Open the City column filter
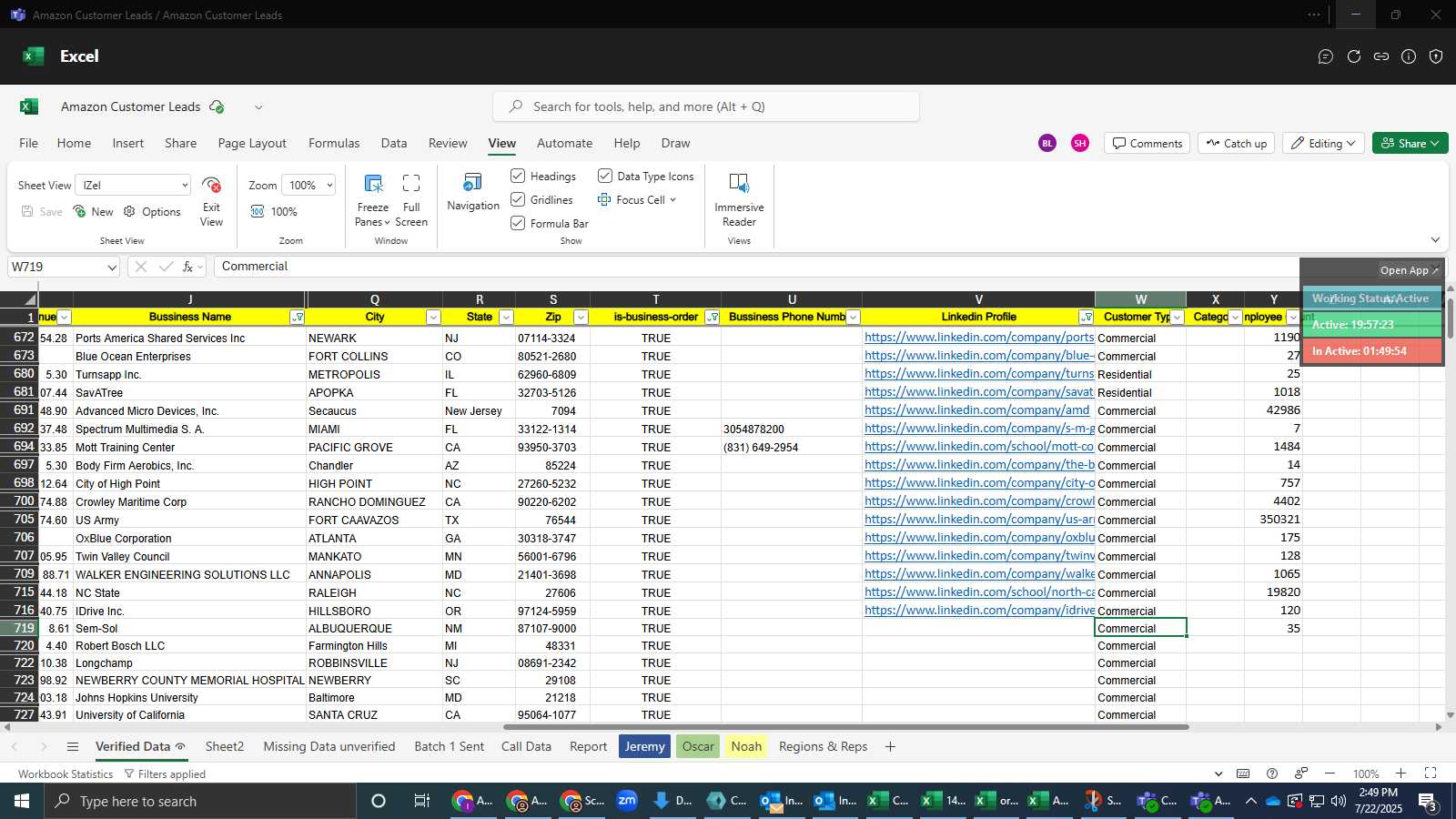Screen dimensions: 1456x819 click(x=433, y=318)
